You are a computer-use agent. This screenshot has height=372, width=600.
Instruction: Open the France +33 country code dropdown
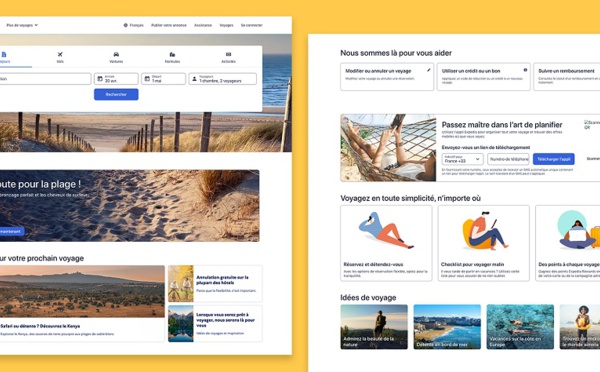[x=462, y=159]
